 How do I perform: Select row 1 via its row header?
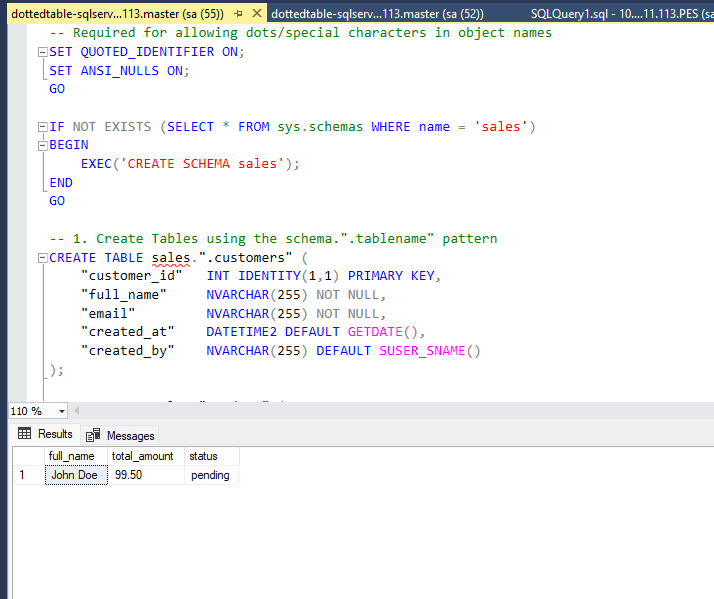[23, 475]
